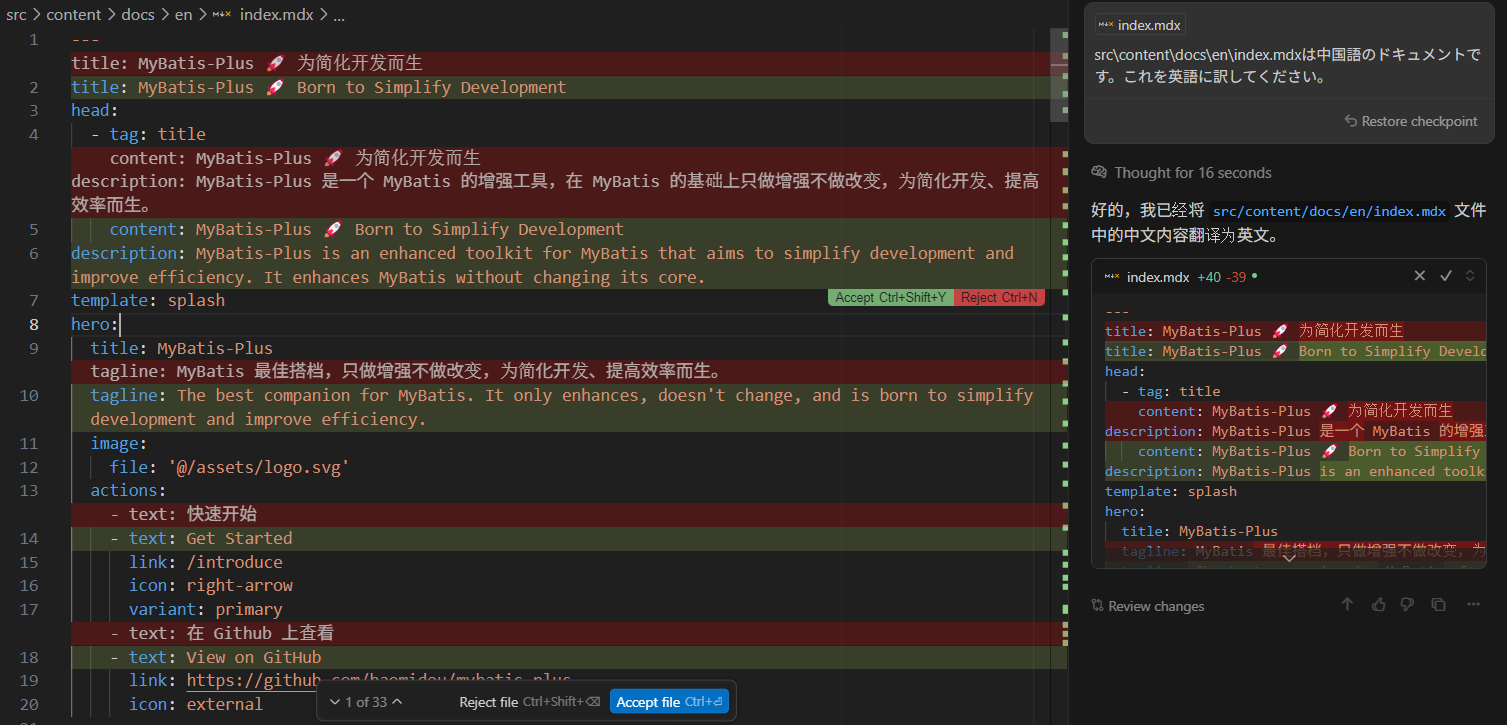The image size is (1507, 725).
Task: Reject the inline diff with Reject Ctrl+N
Action: (x=997, y=297)
